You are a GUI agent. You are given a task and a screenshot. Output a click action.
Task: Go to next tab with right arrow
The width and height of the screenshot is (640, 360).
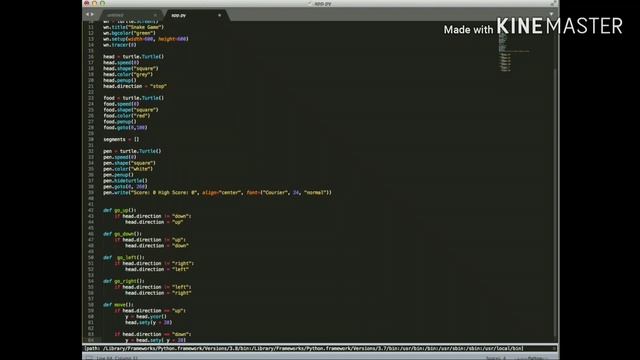coord(92,14)
